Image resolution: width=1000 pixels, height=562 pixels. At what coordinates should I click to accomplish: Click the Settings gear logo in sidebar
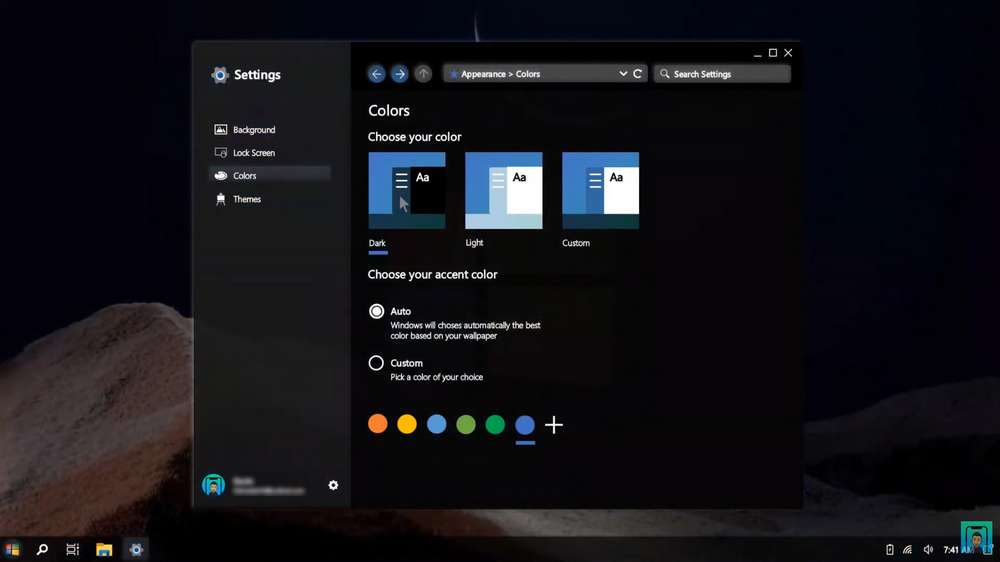[219, 75]
